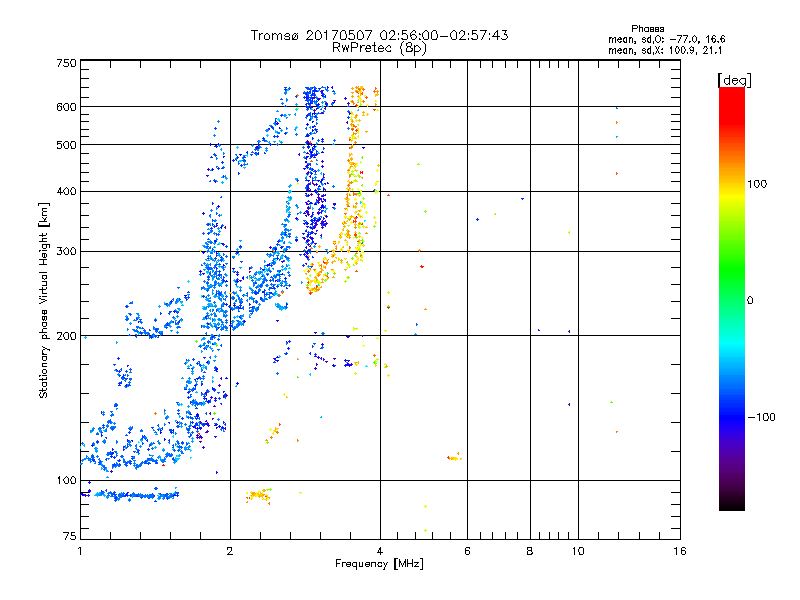Screen dimensions: 800x600
Task: Click the y-axis tick label "200"
Action: (x=66, y=336)
